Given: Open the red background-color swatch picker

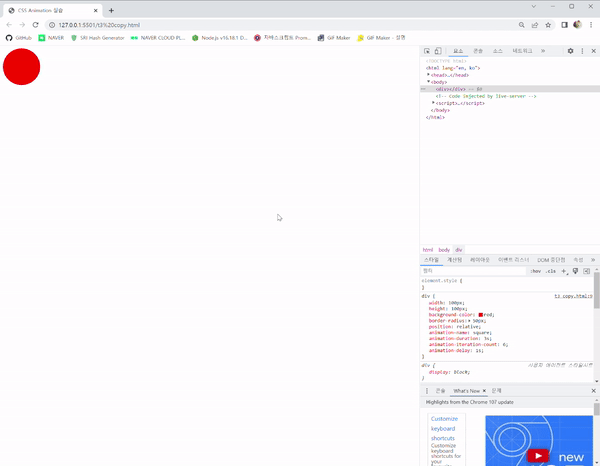Looking at the screenshot, I should (x=481, y=315).
